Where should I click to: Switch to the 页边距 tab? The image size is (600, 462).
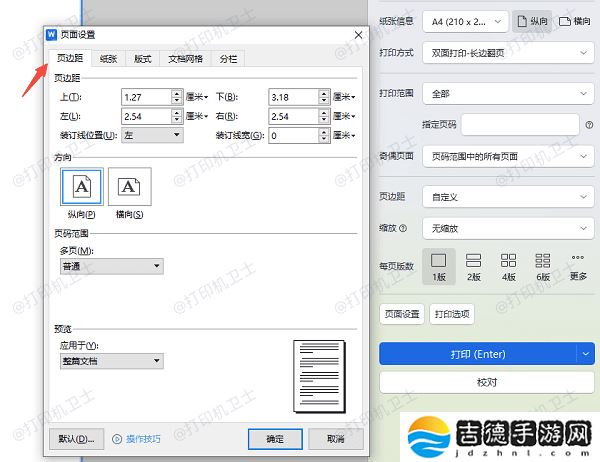coord(70,58)
